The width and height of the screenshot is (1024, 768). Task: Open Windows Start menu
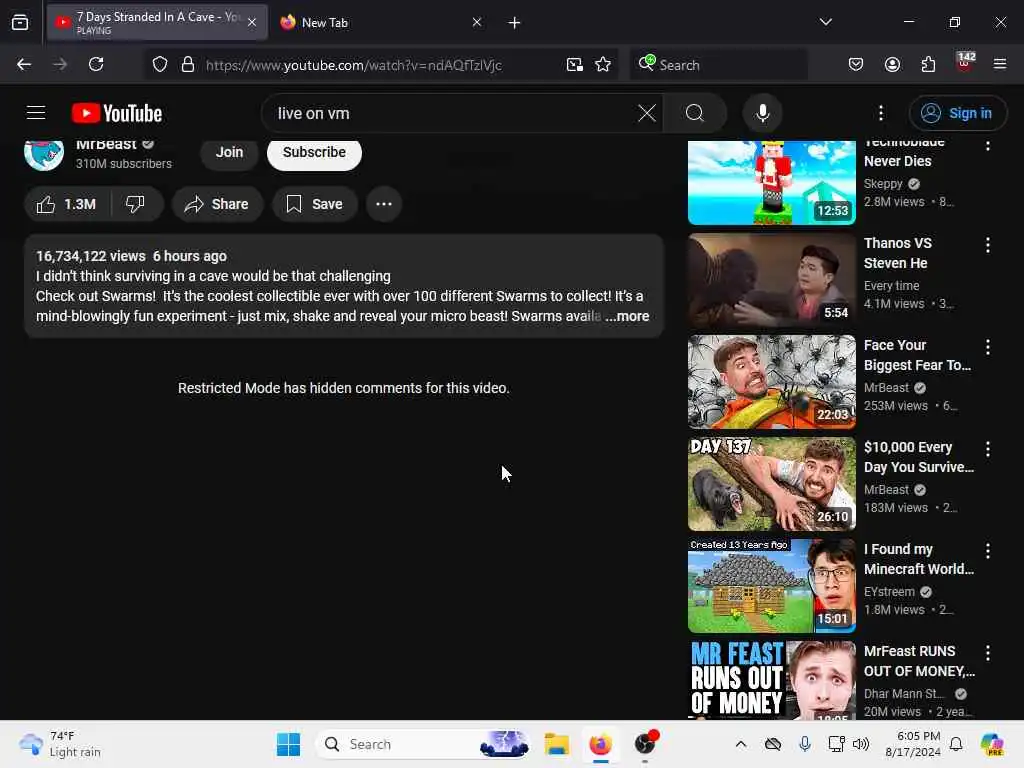(x=288, y=744)
